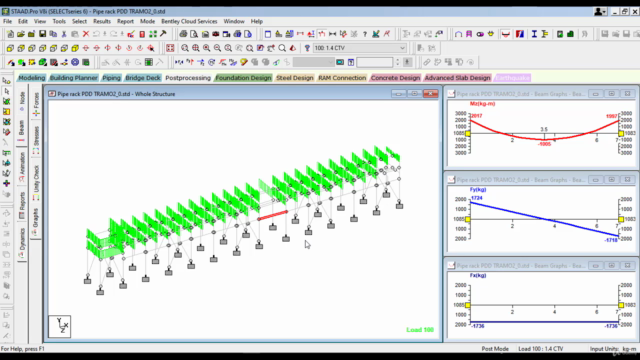Save the model with floppy icon

pyautogui.click(x=42, y=34)
